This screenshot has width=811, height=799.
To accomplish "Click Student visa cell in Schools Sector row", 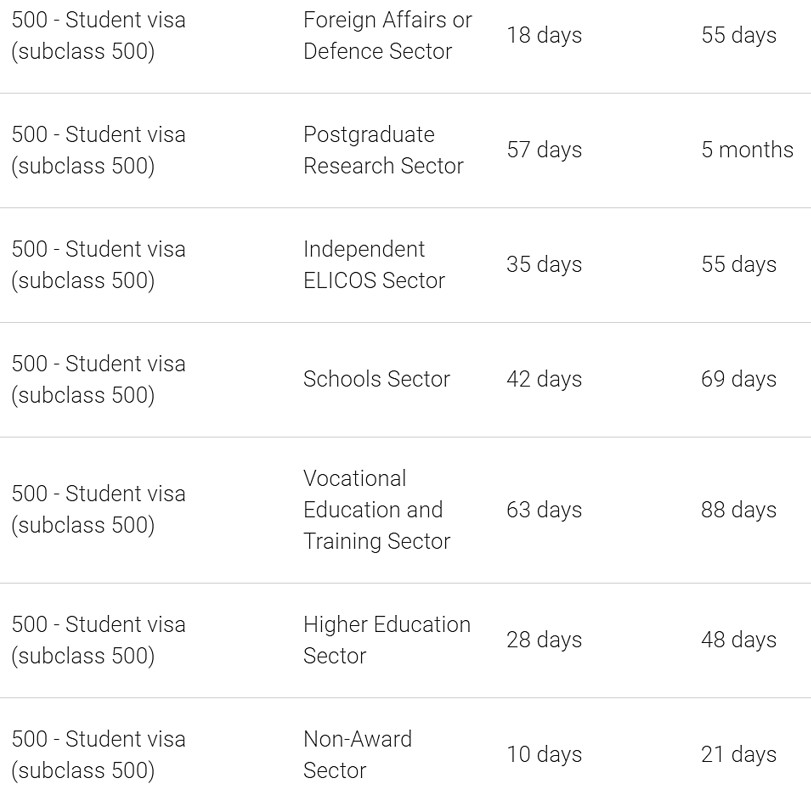I will [x=98, y=379].
